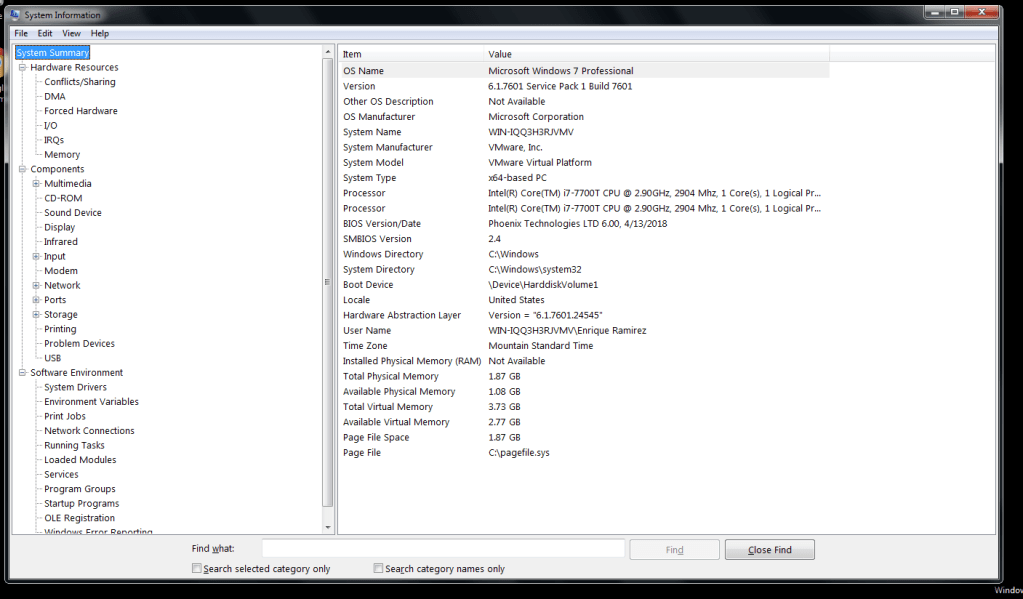Select Program Groups tree item
The height and width of the screenshot is (599, 1023).
80,489
